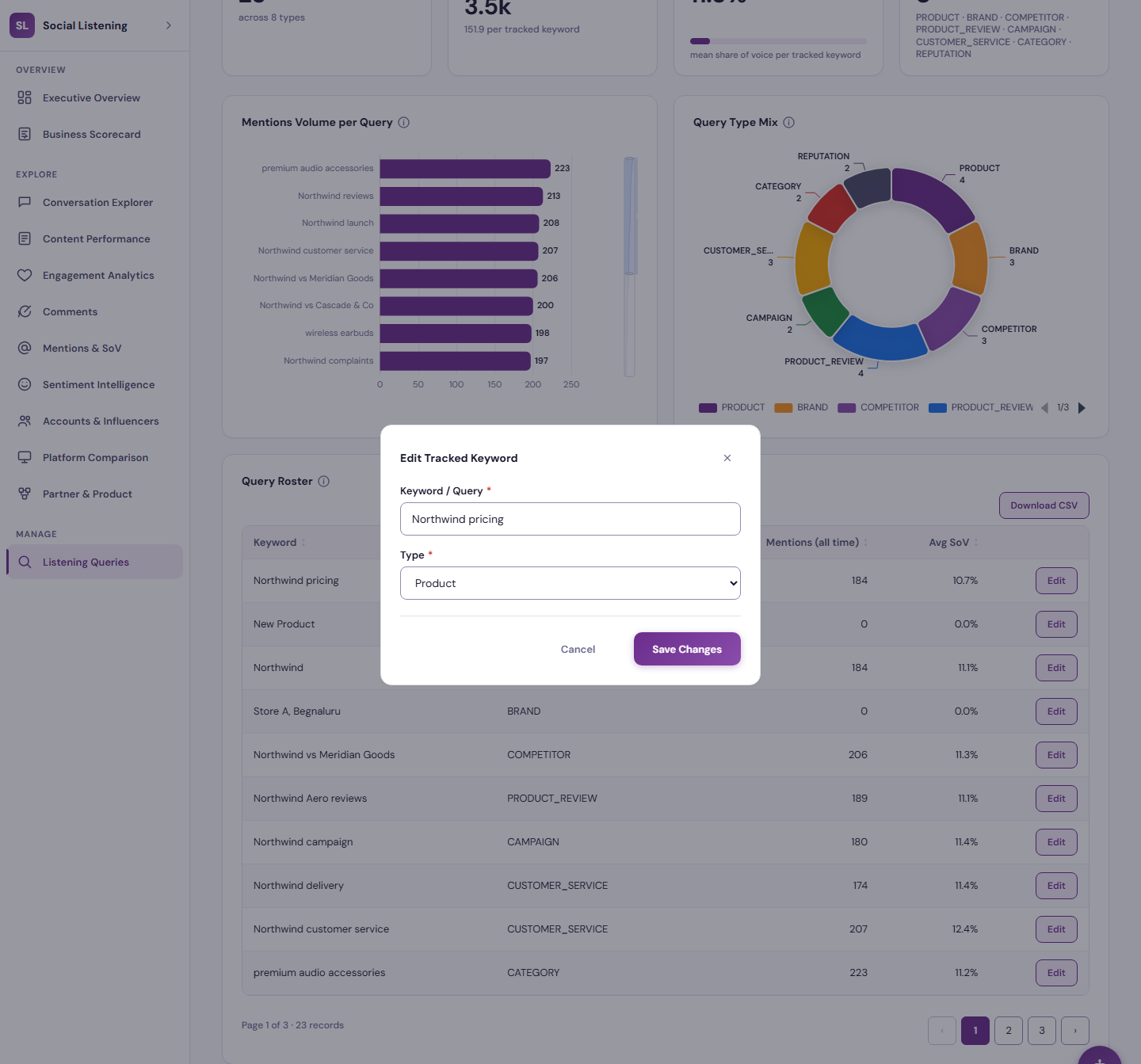Open Executive Overview grid icon

pos(25,97)
